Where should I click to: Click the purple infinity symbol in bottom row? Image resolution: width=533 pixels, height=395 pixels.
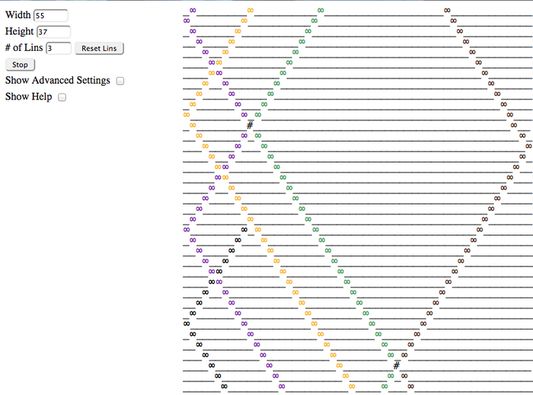(x=282, y=386)
